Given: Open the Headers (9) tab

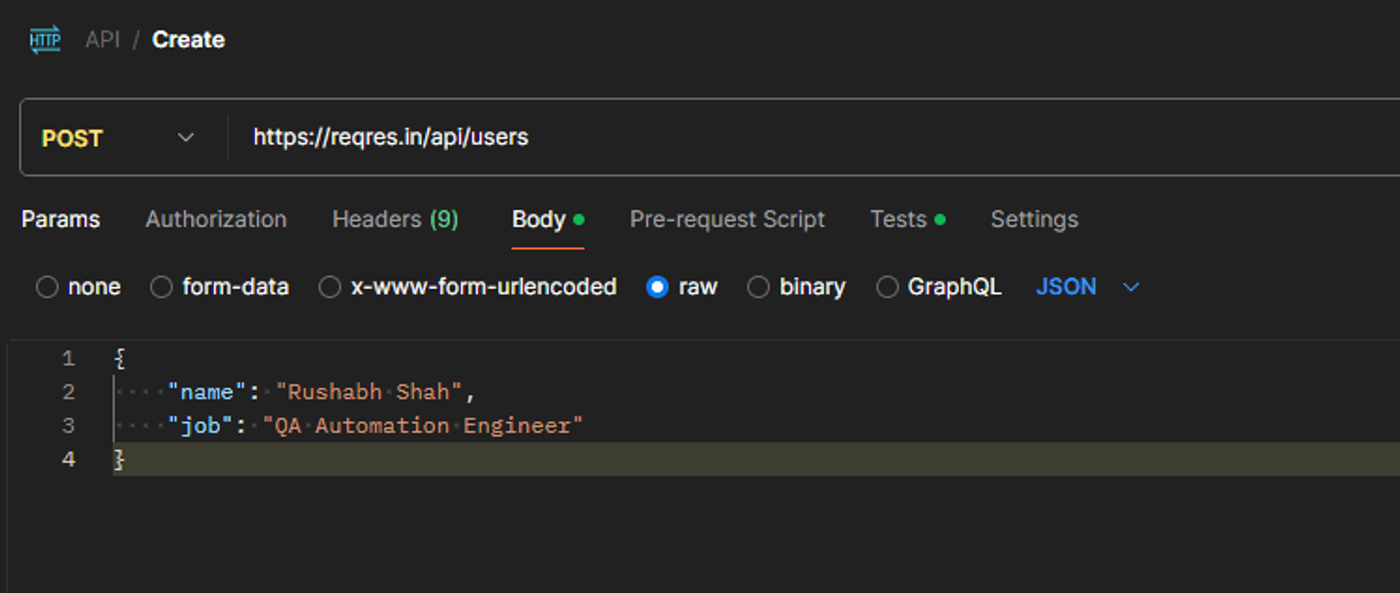Looking at the screenshot, I should 395,219.
